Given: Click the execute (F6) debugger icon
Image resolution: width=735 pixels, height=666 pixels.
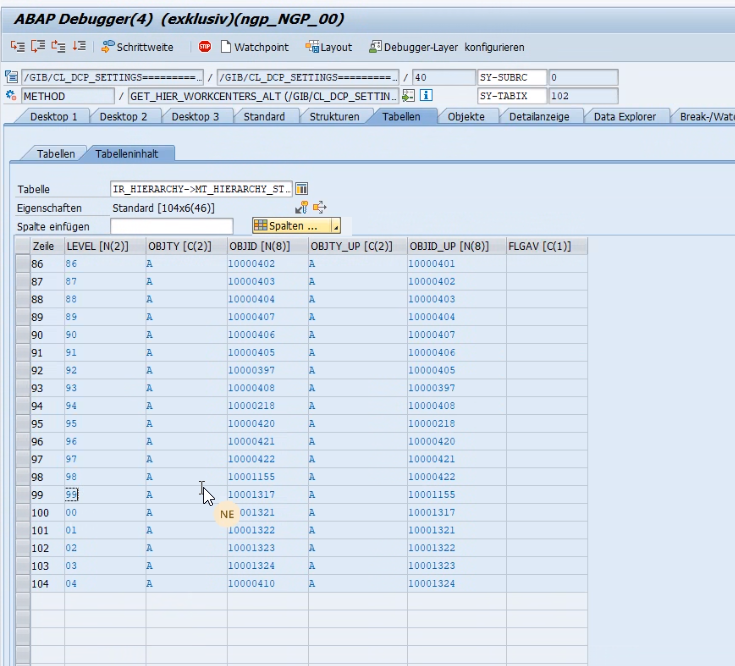Looking at the screenshot, I should point(38,47).
